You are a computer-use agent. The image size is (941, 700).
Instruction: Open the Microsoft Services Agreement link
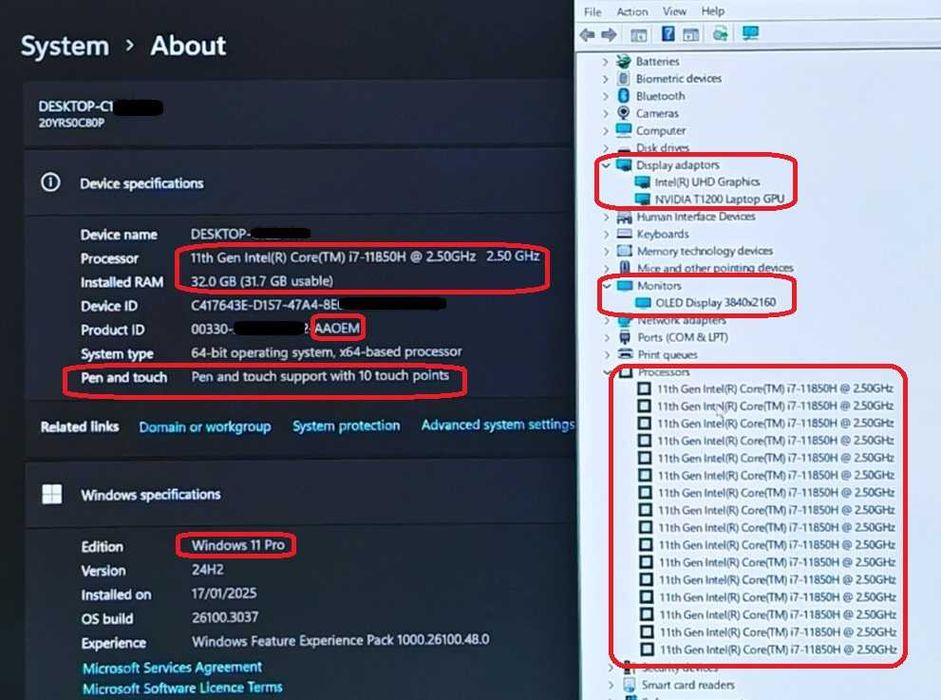[x=172, y=668]
